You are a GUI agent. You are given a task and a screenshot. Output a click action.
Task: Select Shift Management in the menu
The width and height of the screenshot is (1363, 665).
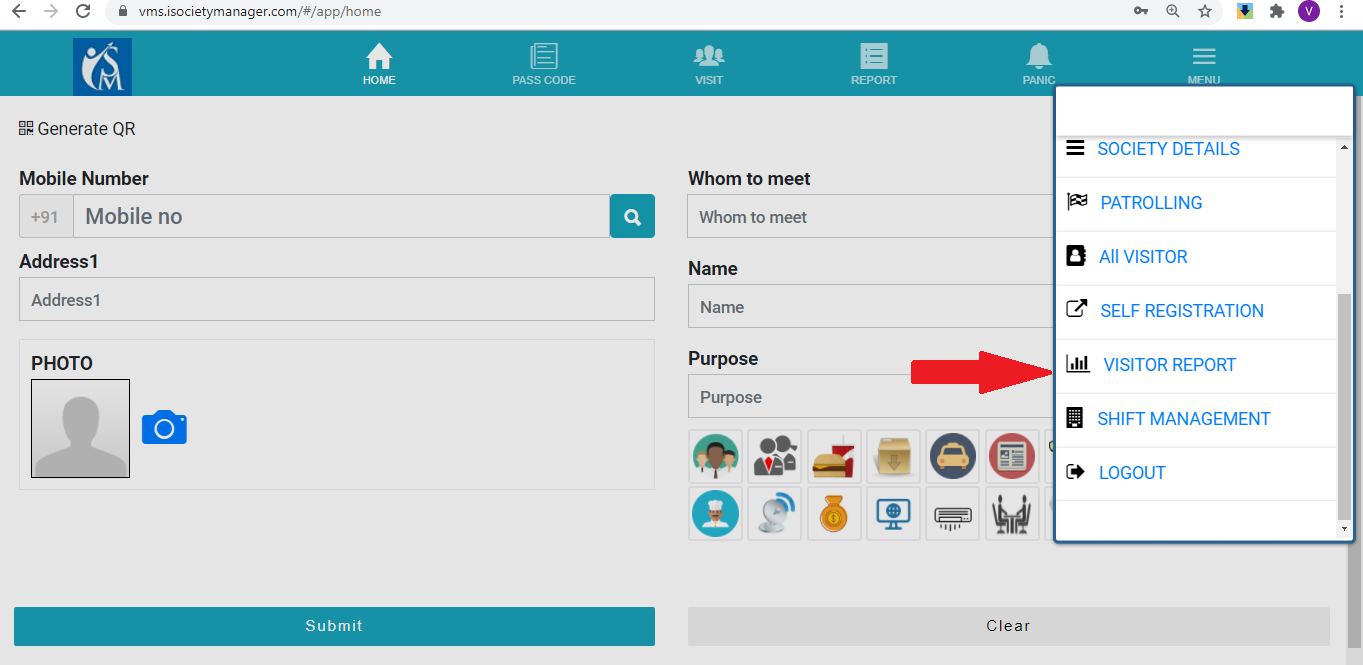(1183, 419)
